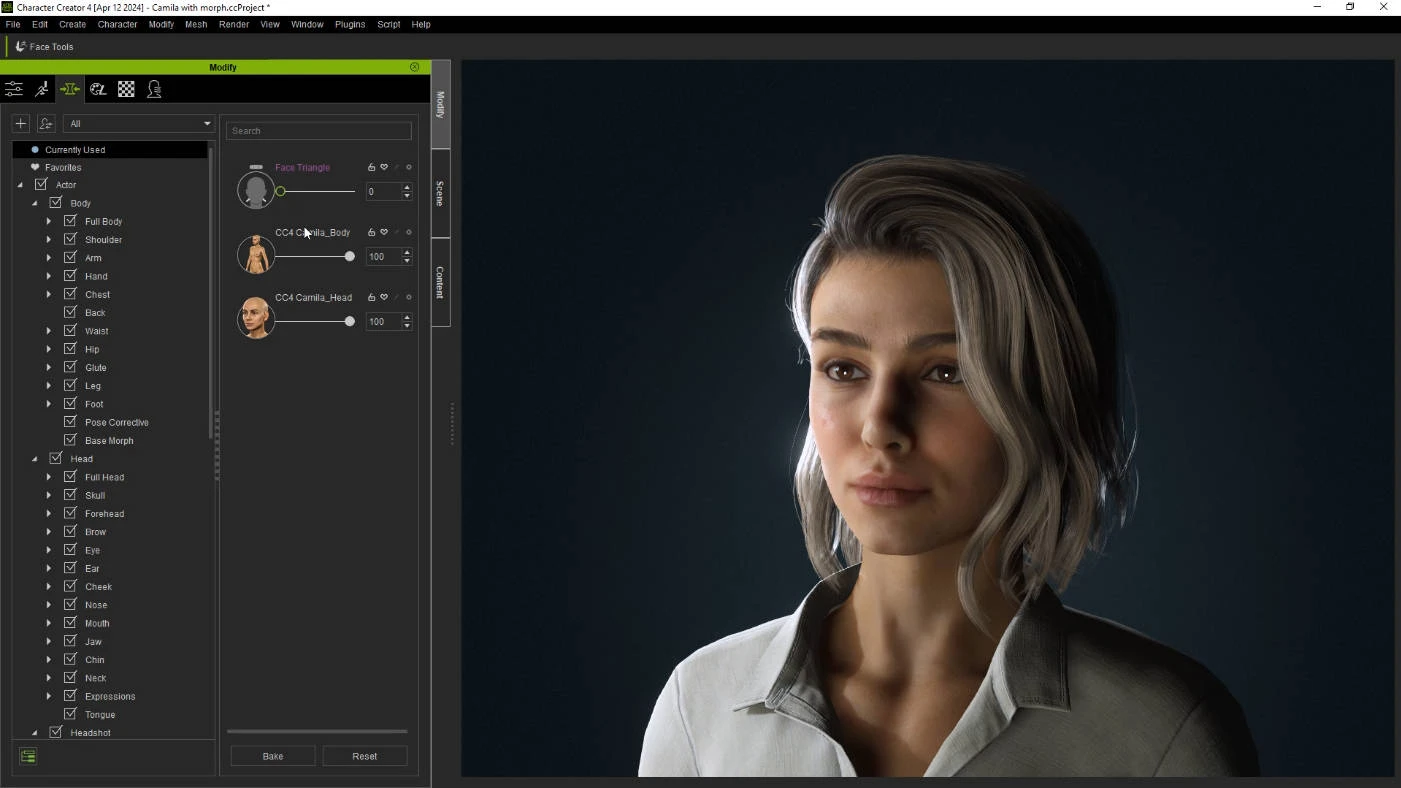Click the CC4 Camila_Head slider handle

[349, 322]
